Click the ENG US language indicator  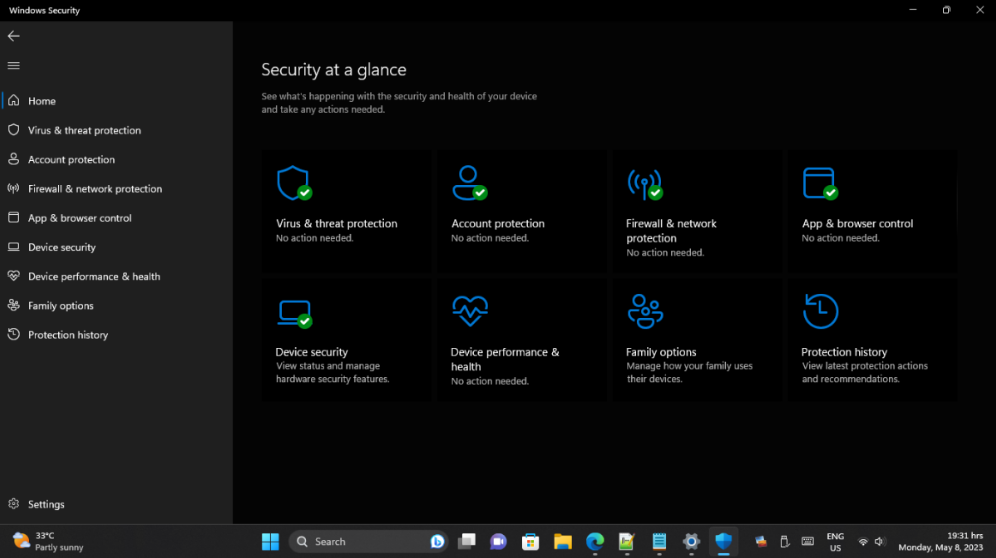(835, 542)
